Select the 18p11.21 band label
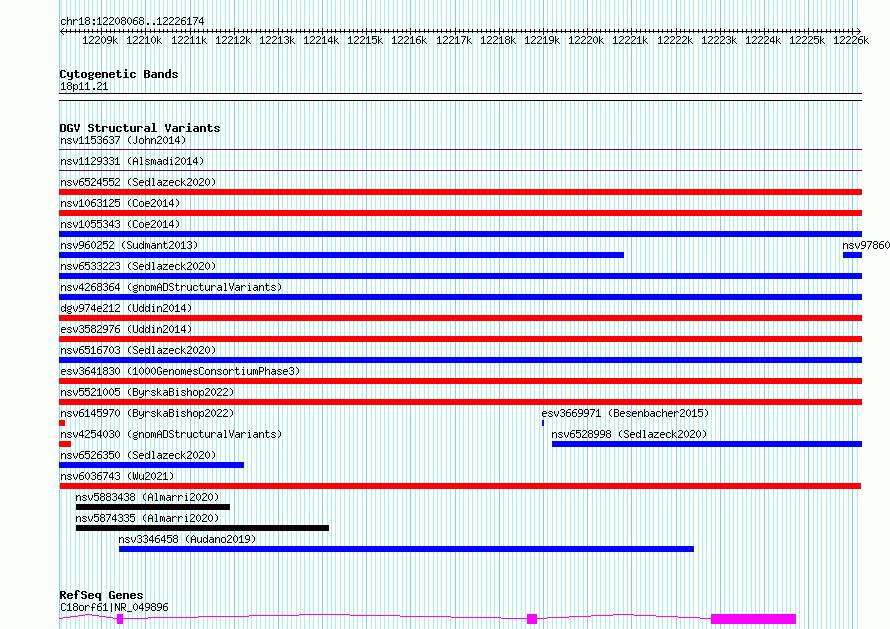 pyautogui.click(x=84, y=86)
